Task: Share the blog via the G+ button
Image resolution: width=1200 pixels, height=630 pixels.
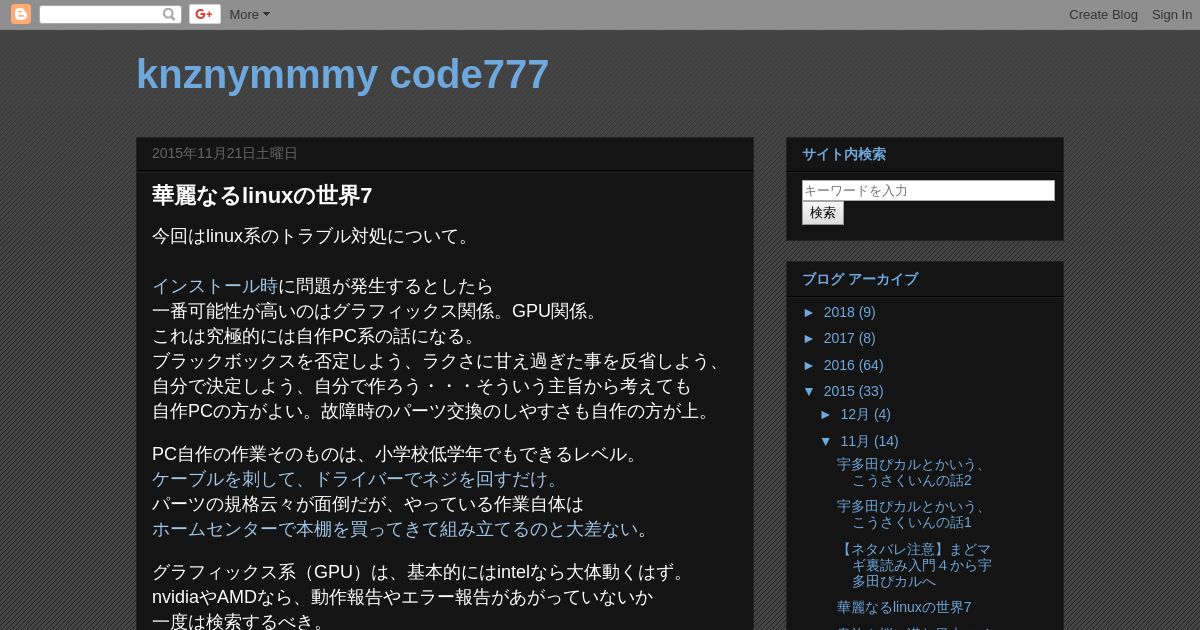Action: 205,14
